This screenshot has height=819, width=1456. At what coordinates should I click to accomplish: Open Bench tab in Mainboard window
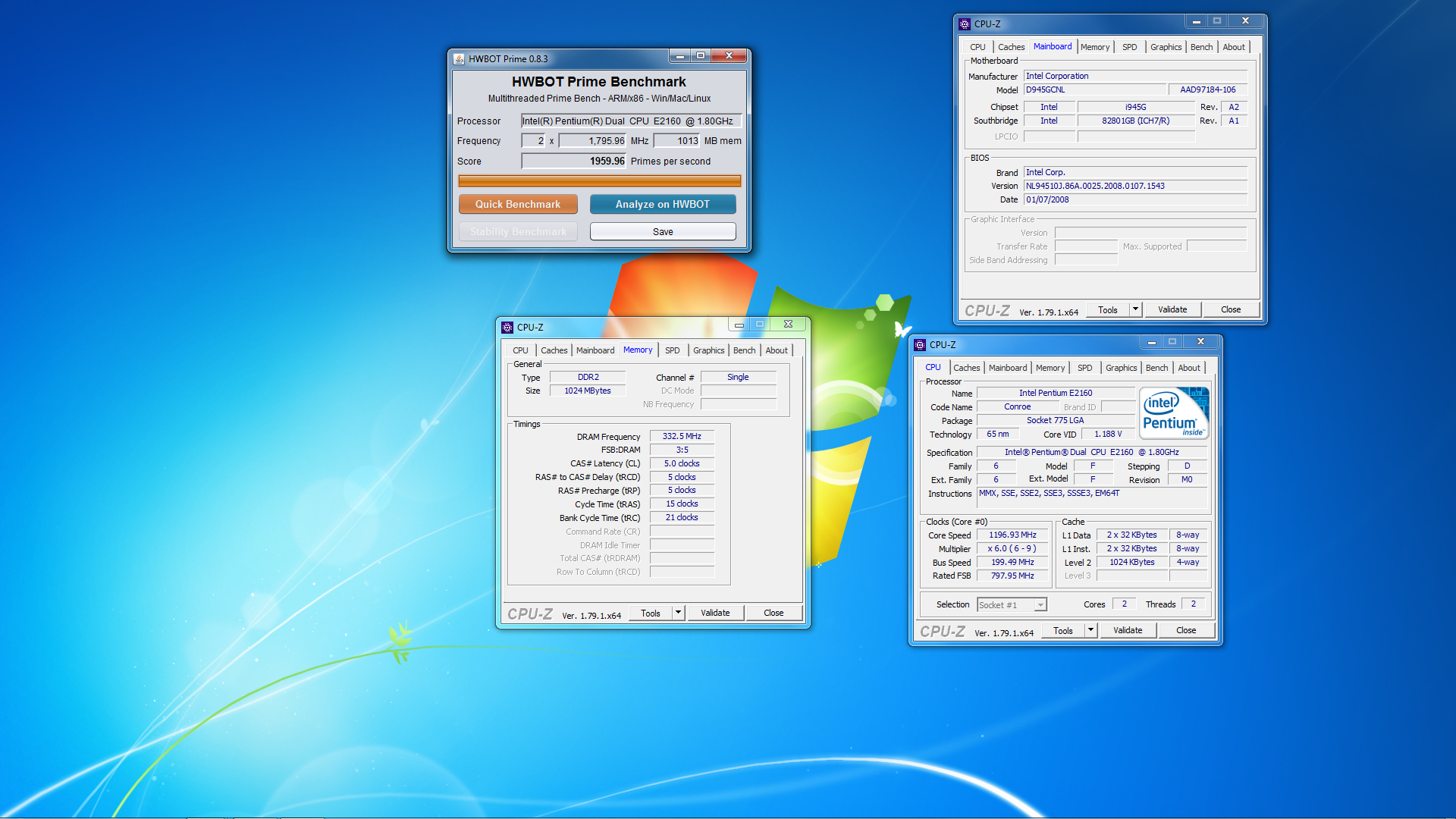point(1201,47)
